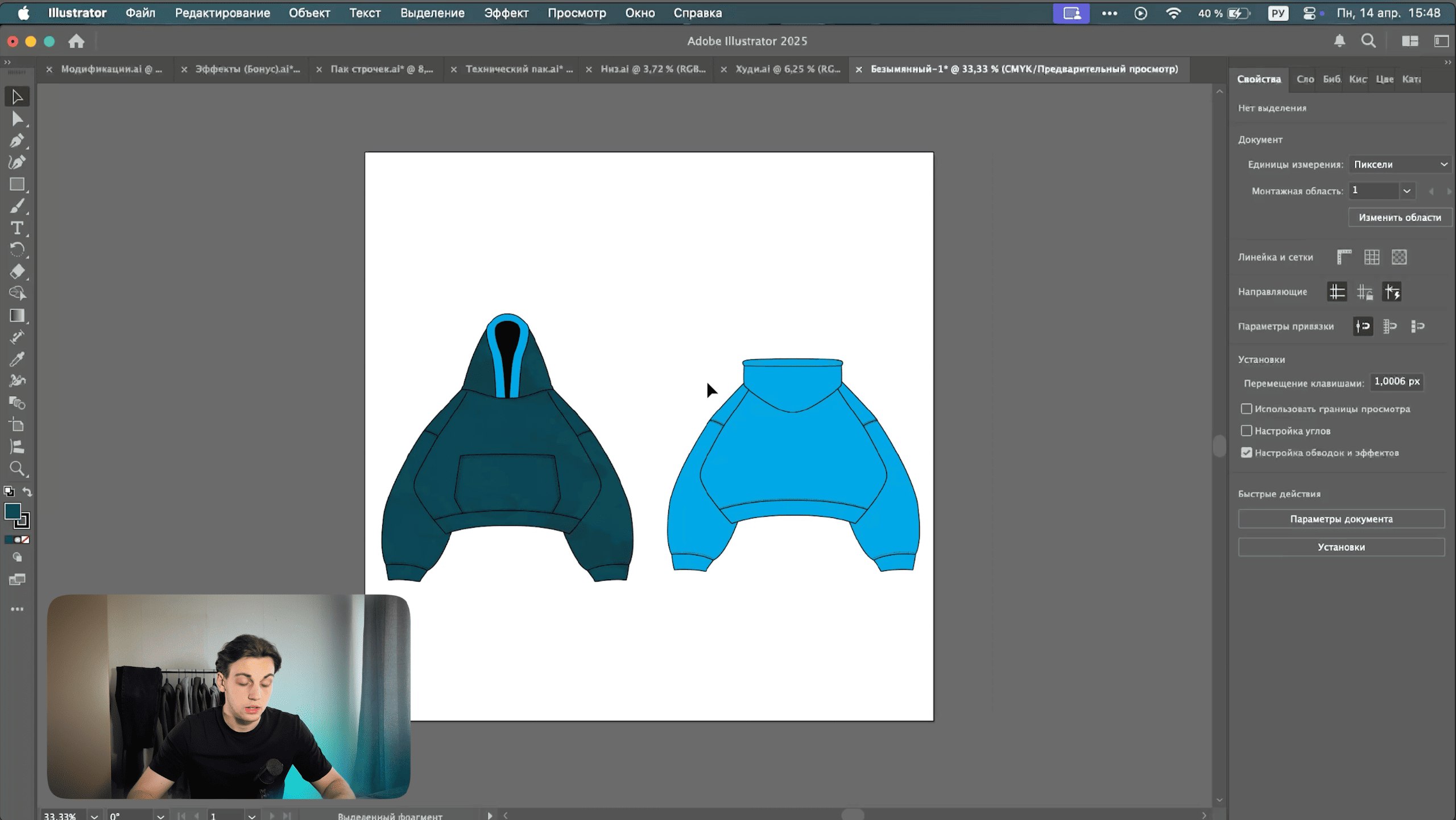Select the Direct Selection tool
Image resolution: width=1456 pixels, height=820 pixels.
(x=17, y=119)
